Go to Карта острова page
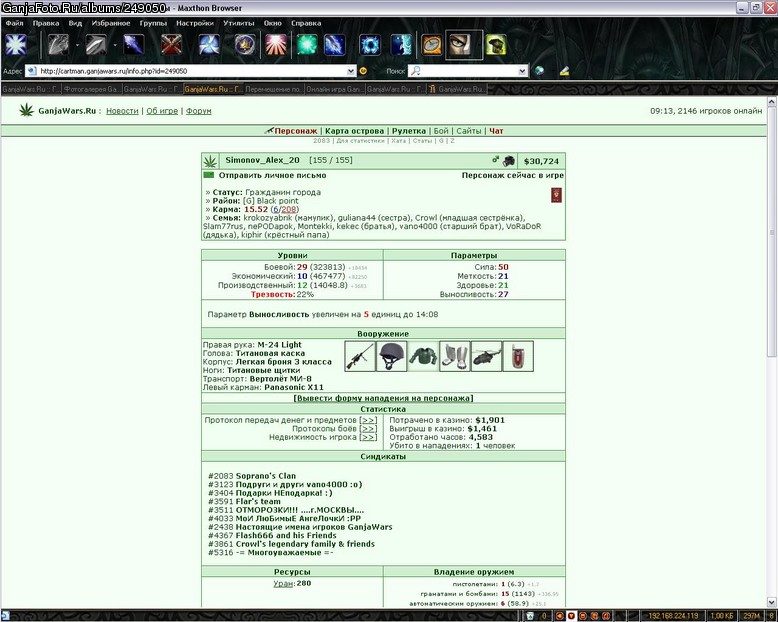 point(354,131)
